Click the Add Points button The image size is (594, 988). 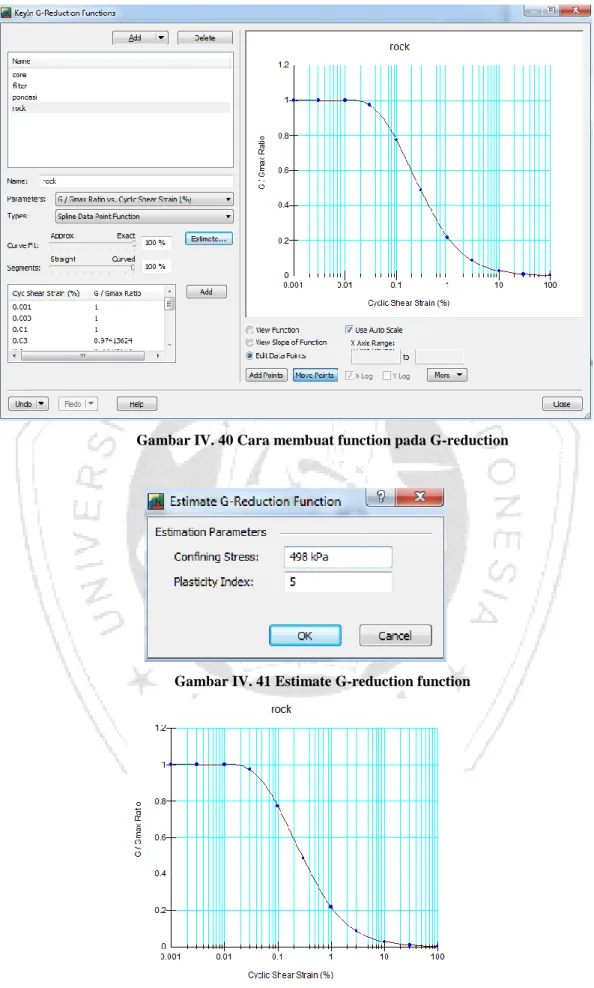click(266, 375)
